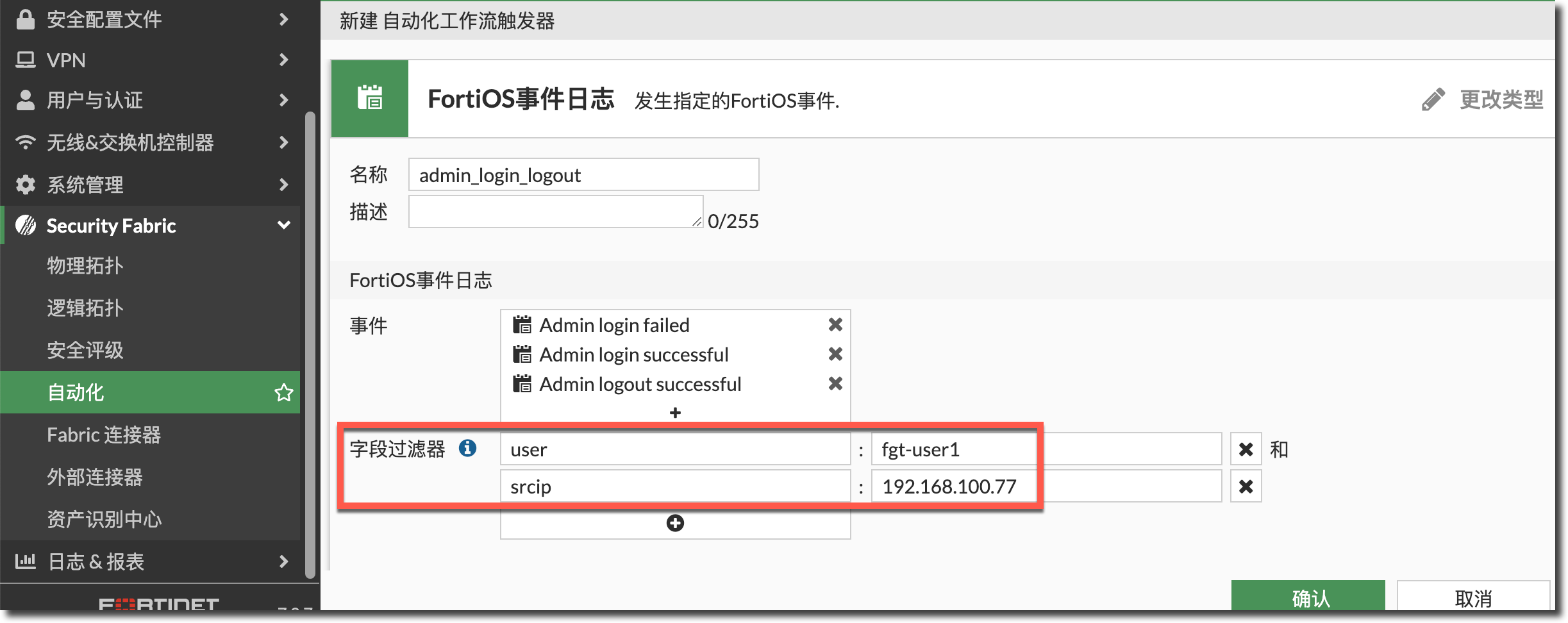
Task: Show field filter info tooltip icon
Action: (x=467, y=448)
